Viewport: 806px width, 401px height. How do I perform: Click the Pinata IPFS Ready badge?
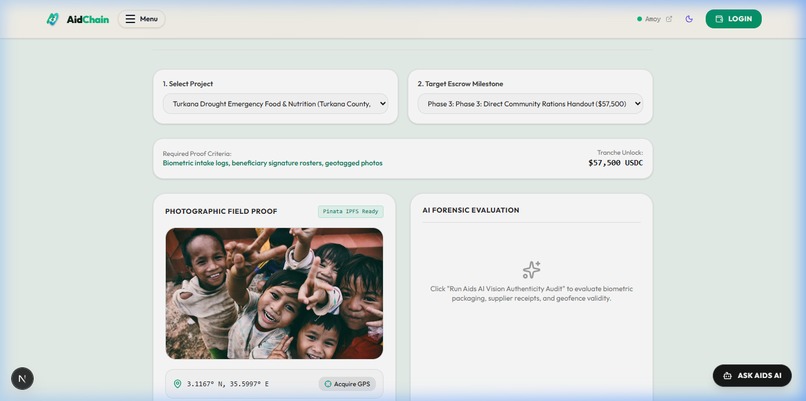click(351, 211)
